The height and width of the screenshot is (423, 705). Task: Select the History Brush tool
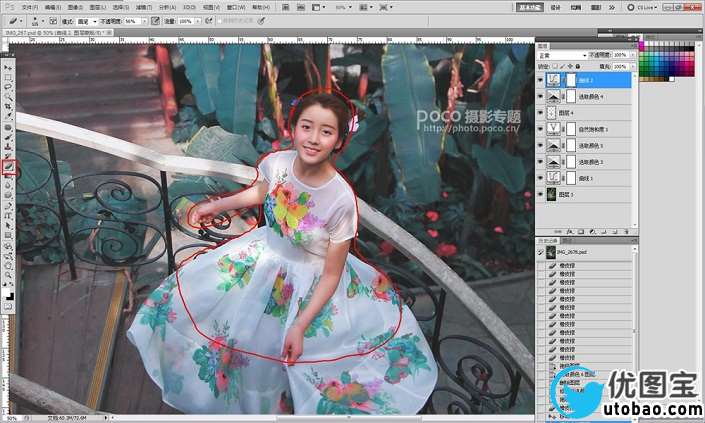coord(8,156)
